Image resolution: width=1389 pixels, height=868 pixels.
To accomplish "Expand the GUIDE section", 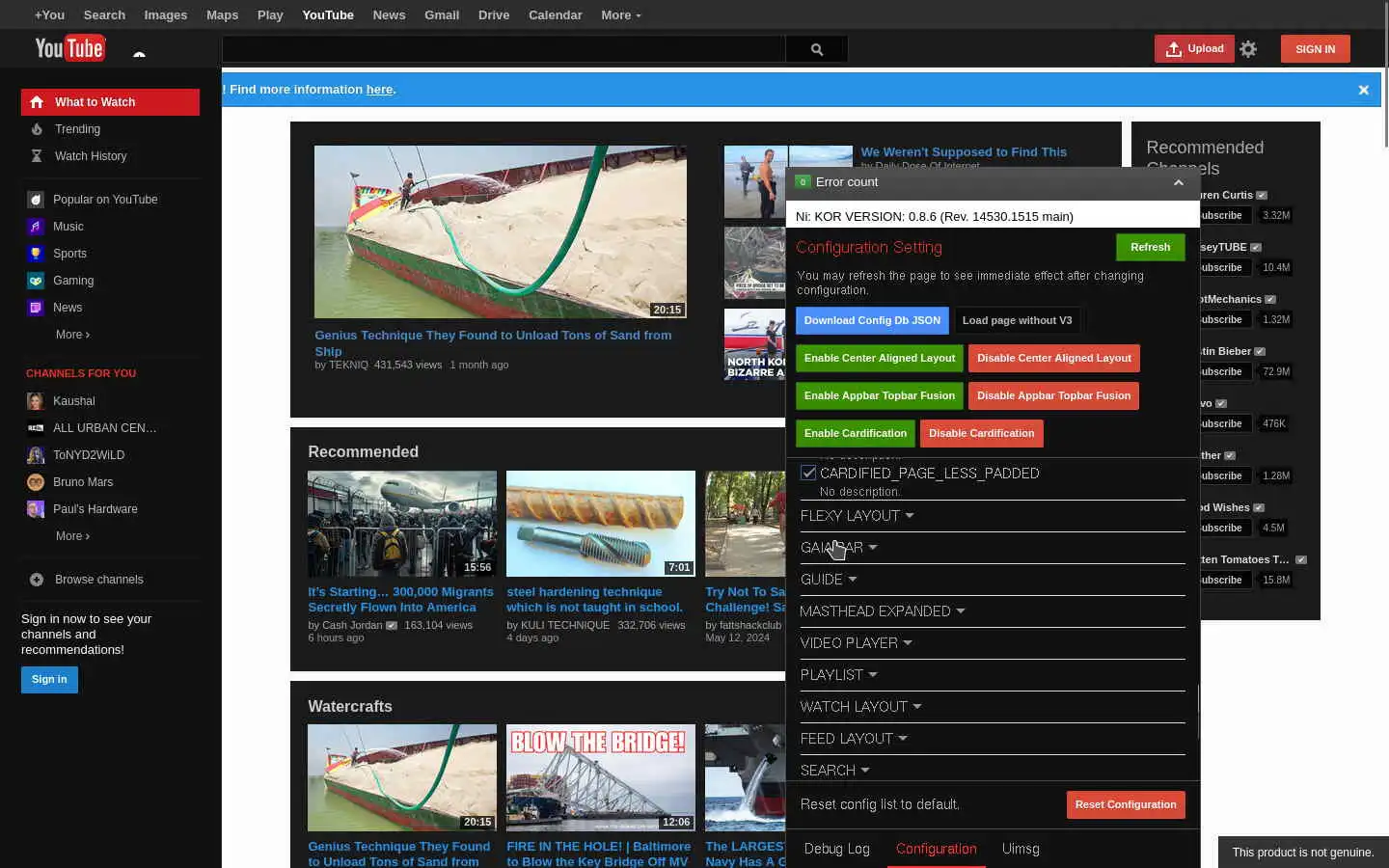I will (x=829, y=580).
